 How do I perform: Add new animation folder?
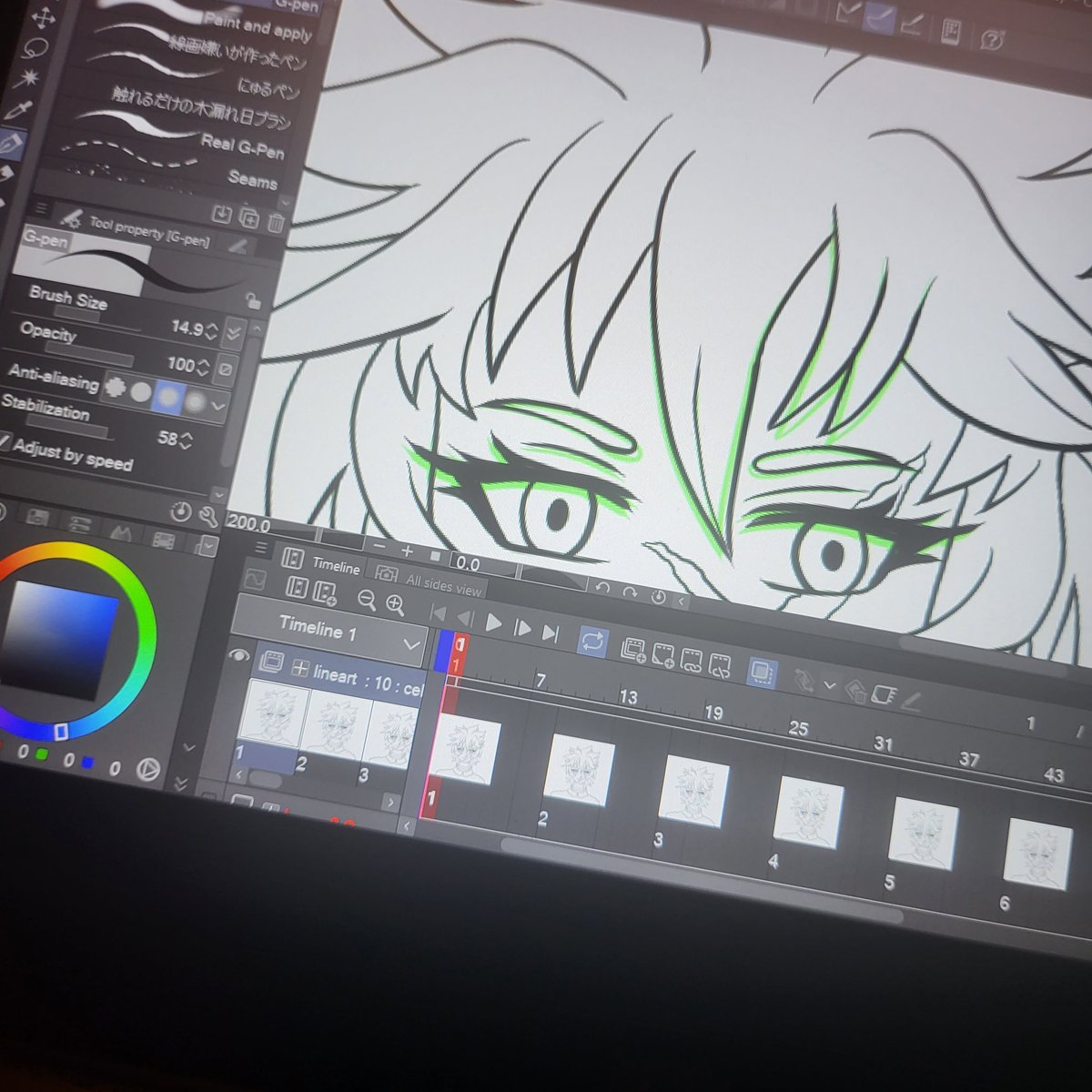click(633, 650)
